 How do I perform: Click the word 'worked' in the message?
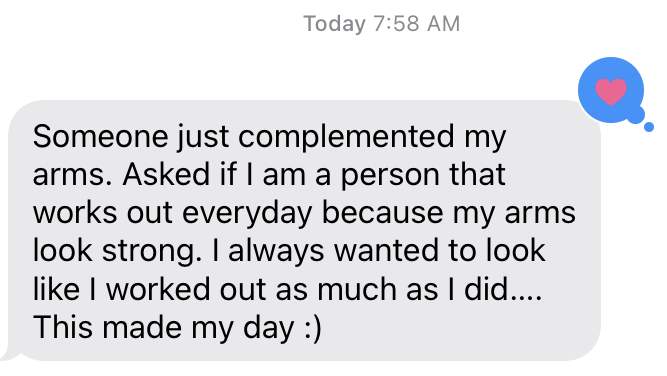[x=158, y=290]
